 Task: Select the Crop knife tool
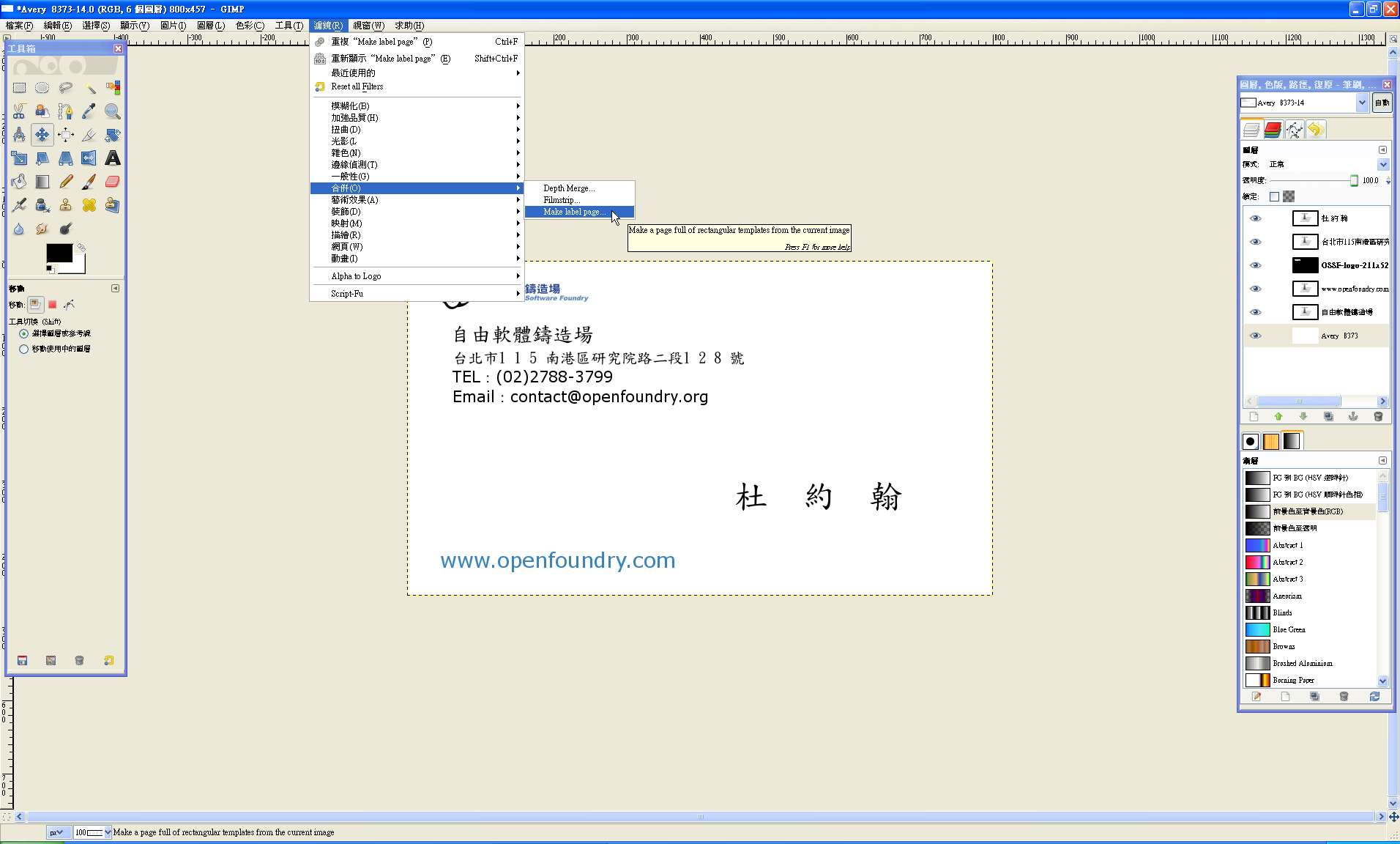89,135
